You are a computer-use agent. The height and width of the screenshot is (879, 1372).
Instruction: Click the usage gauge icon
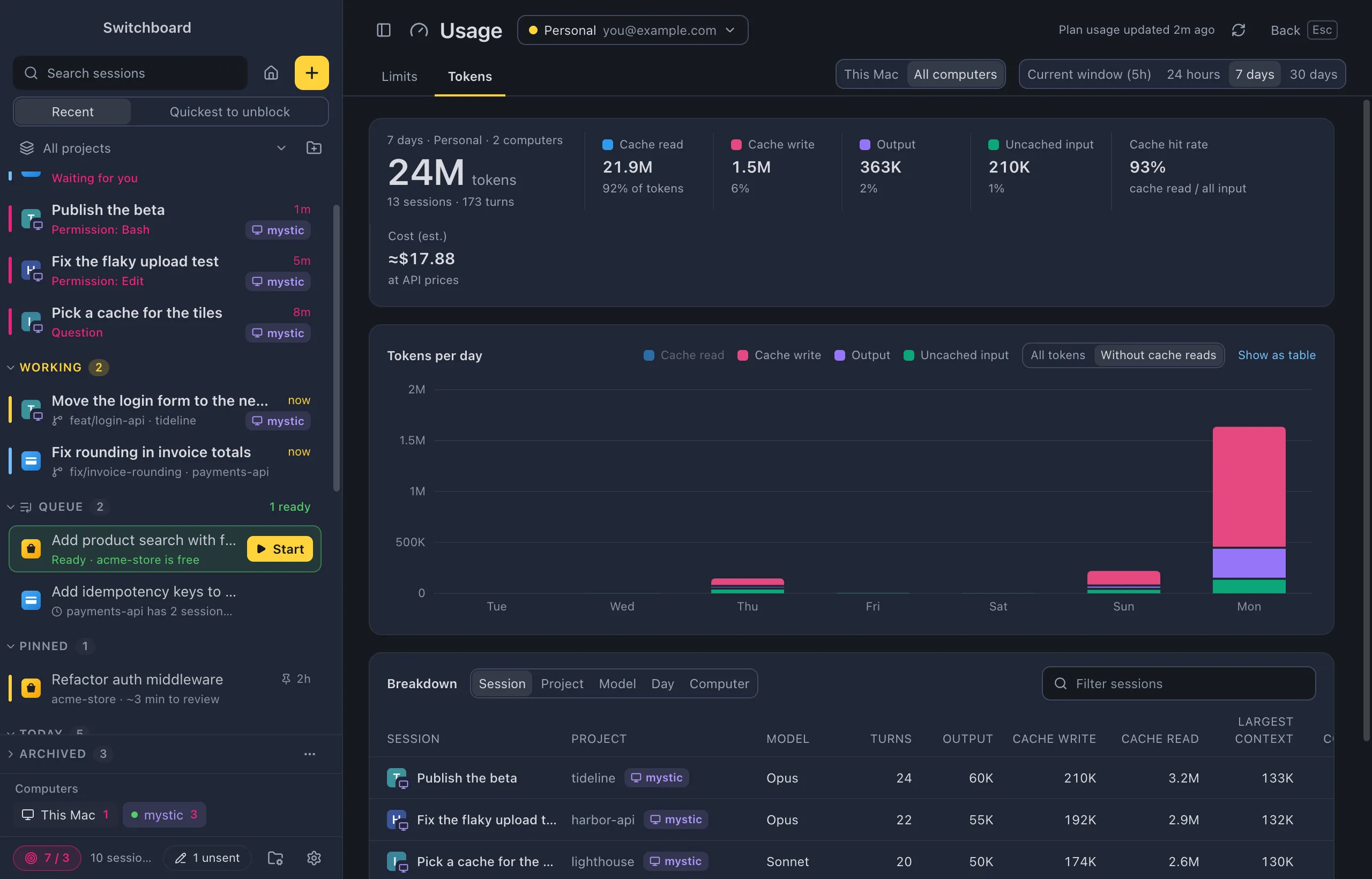pyautogui.click(x=419, y=30)
